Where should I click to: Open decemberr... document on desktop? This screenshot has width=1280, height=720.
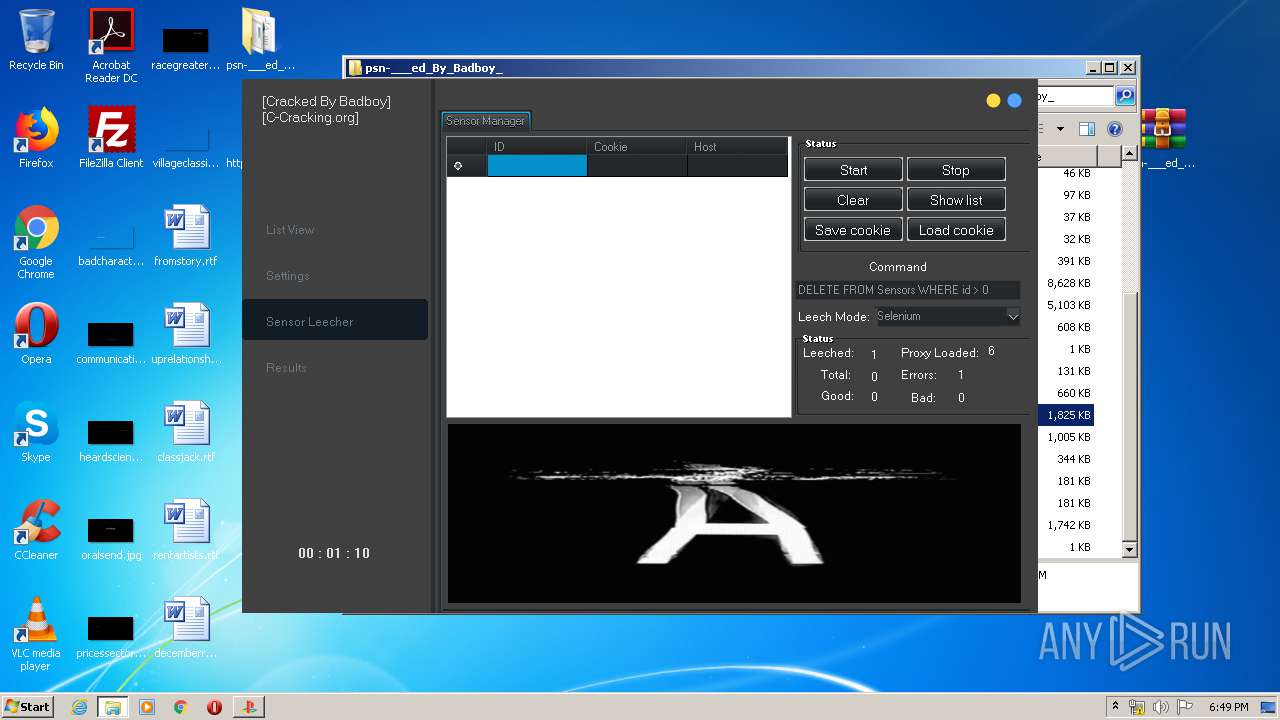[x=186, y=627]
